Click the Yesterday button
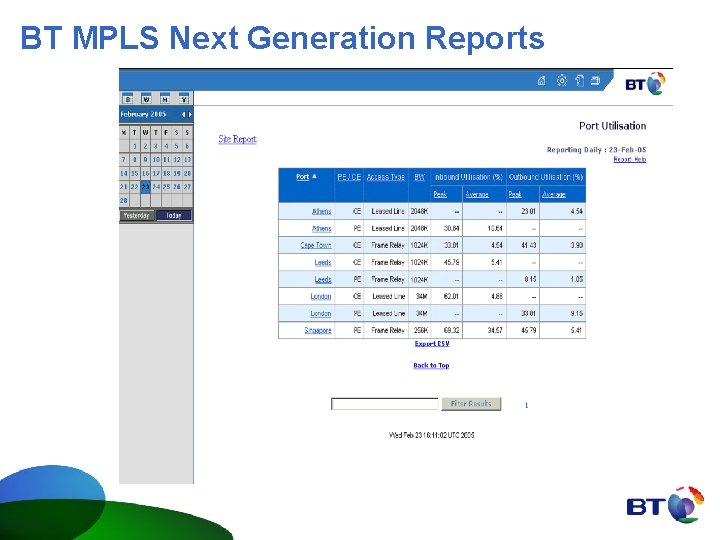Viewport: 720px width, 540px height. pyautogui.click(x=136, y=215)
